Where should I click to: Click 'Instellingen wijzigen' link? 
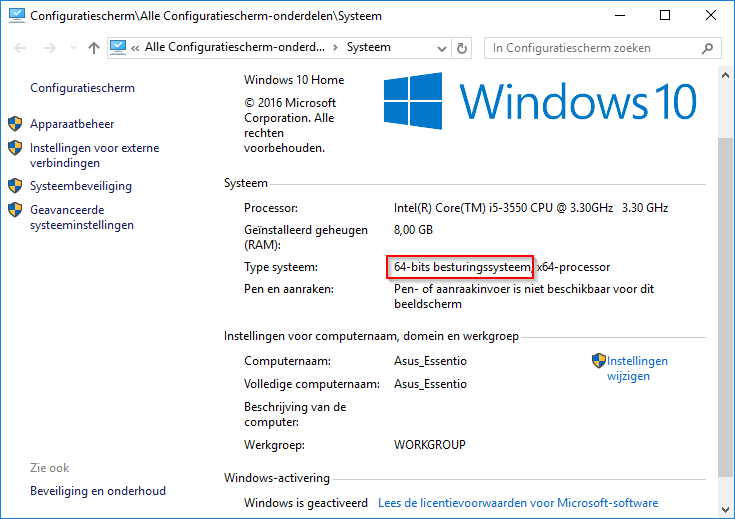[637, 369]
